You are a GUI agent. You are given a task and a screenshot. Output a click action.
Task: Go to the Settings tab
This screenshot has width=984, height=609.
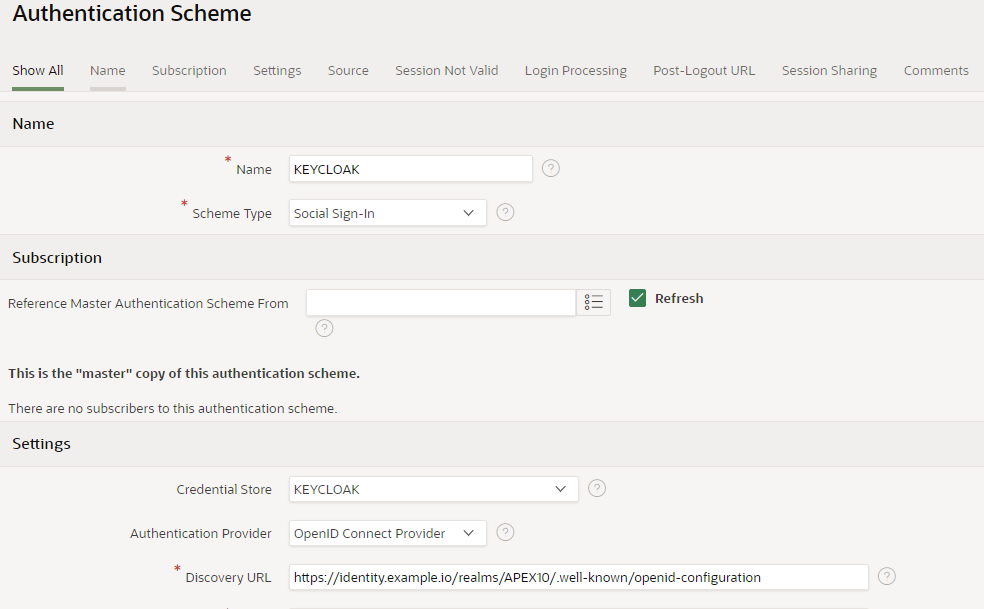coord(277,70)
